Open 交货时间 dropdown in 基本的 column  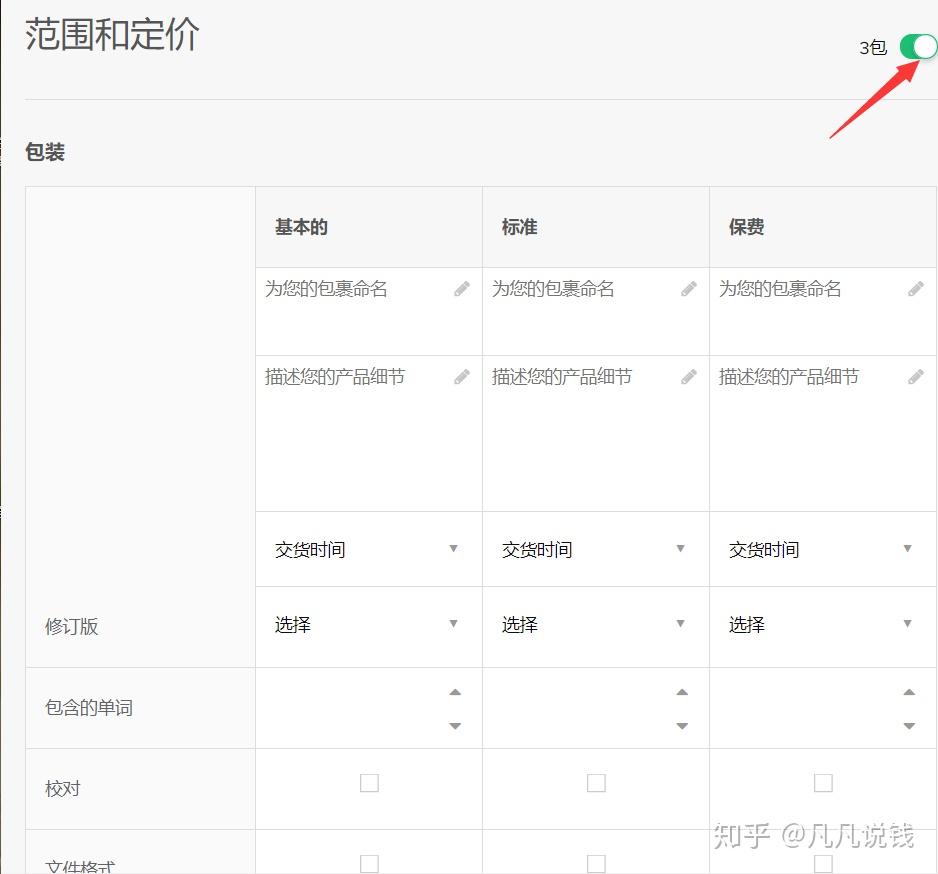tap(368, 549)
